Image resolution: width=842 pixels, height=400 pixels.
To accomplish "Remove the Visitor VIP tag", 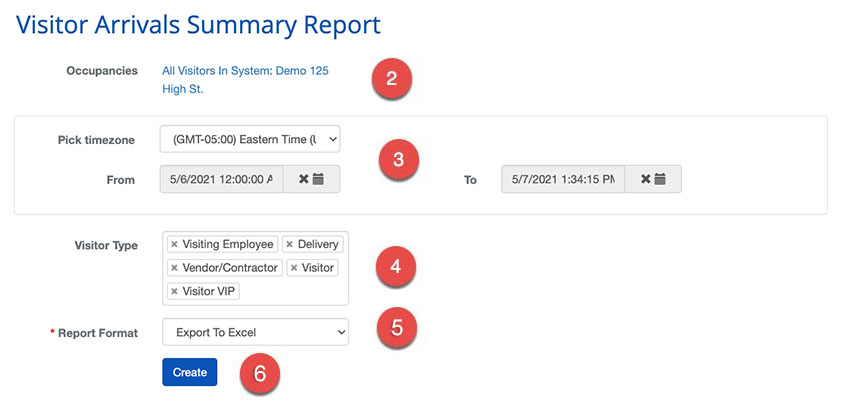I will coord(174,292).
